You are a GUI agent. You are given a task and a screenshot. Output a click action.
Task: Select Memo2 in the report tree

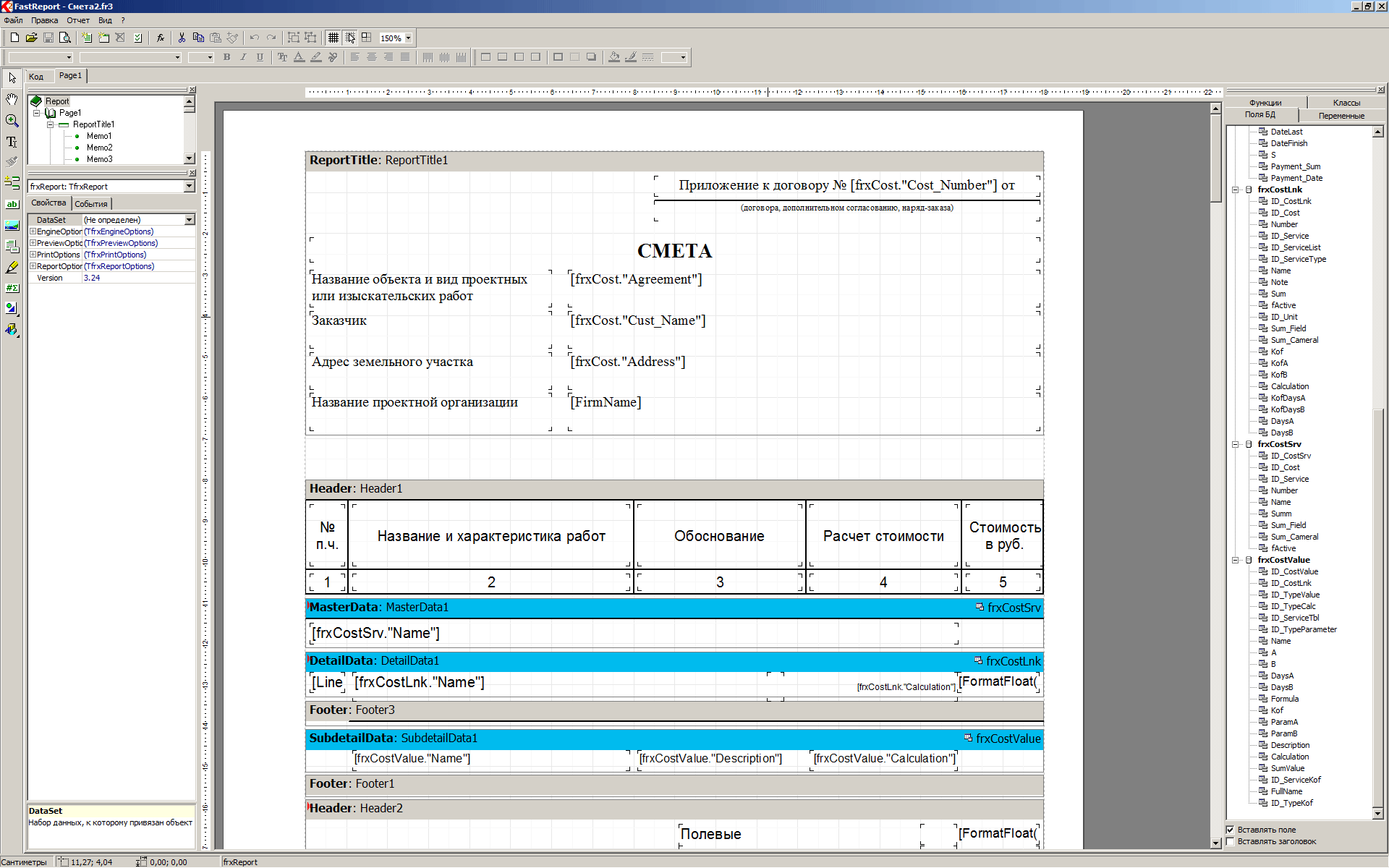[99, 148]
